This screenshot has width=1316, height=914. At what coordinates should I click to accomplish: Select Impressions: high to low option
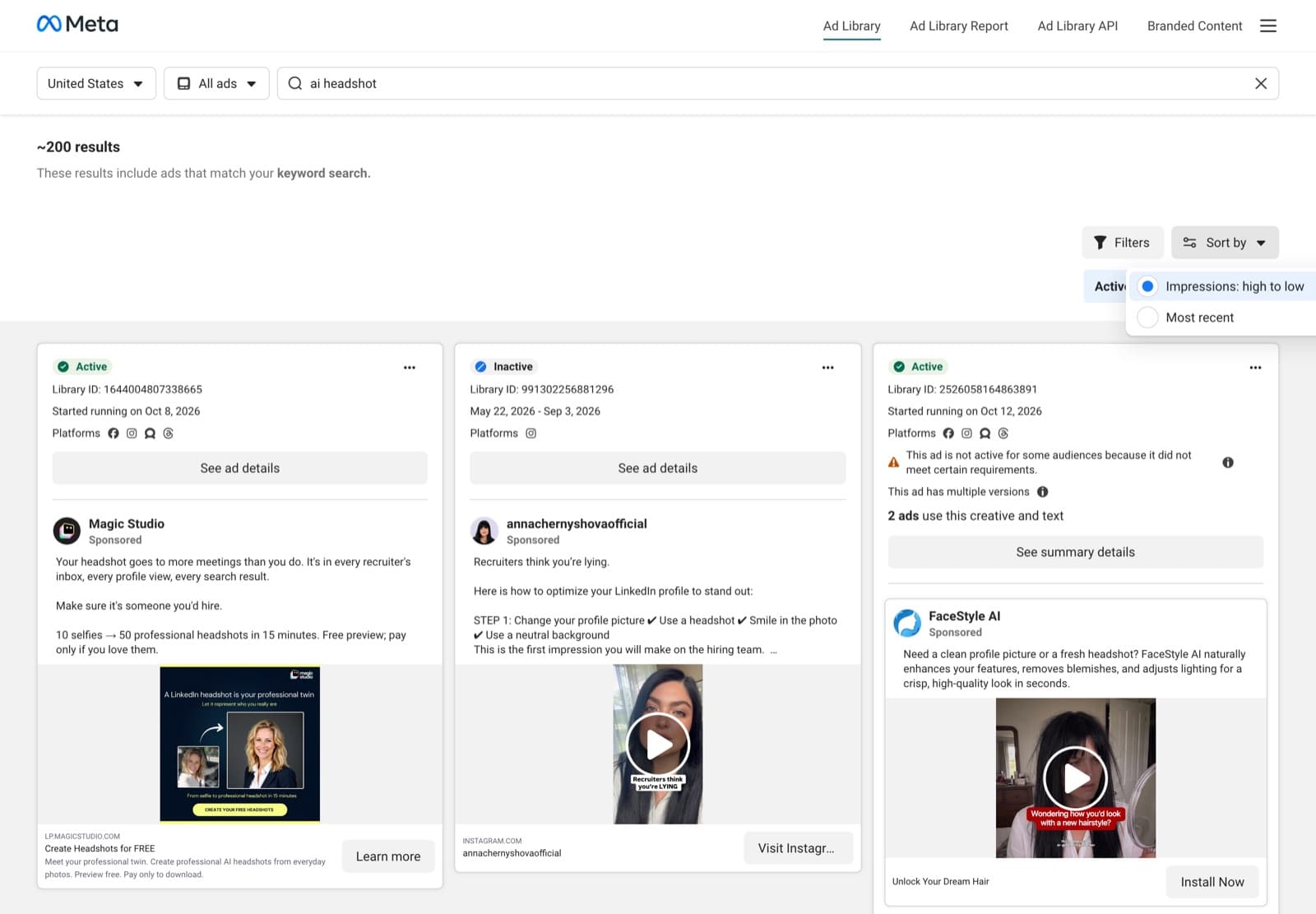point(1223,286)
